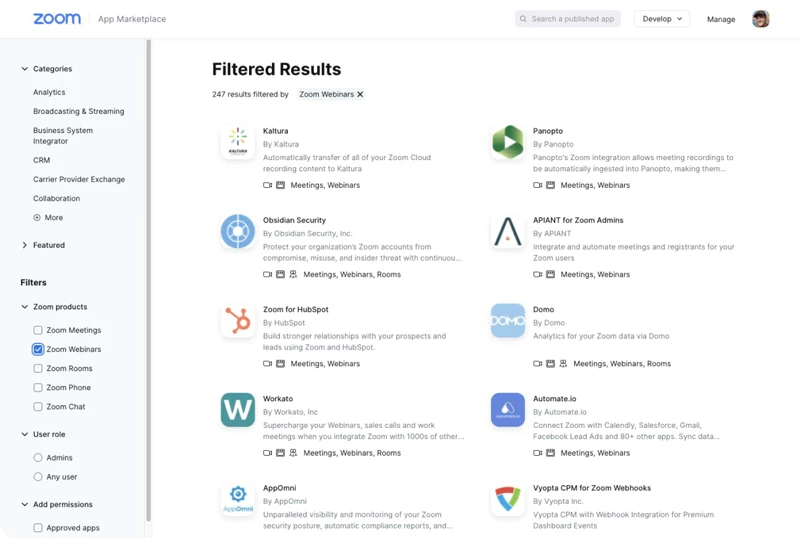
Task: Open the Zoom for HubSpot icon
Action: pyautogui.click(x=238, y=320)
